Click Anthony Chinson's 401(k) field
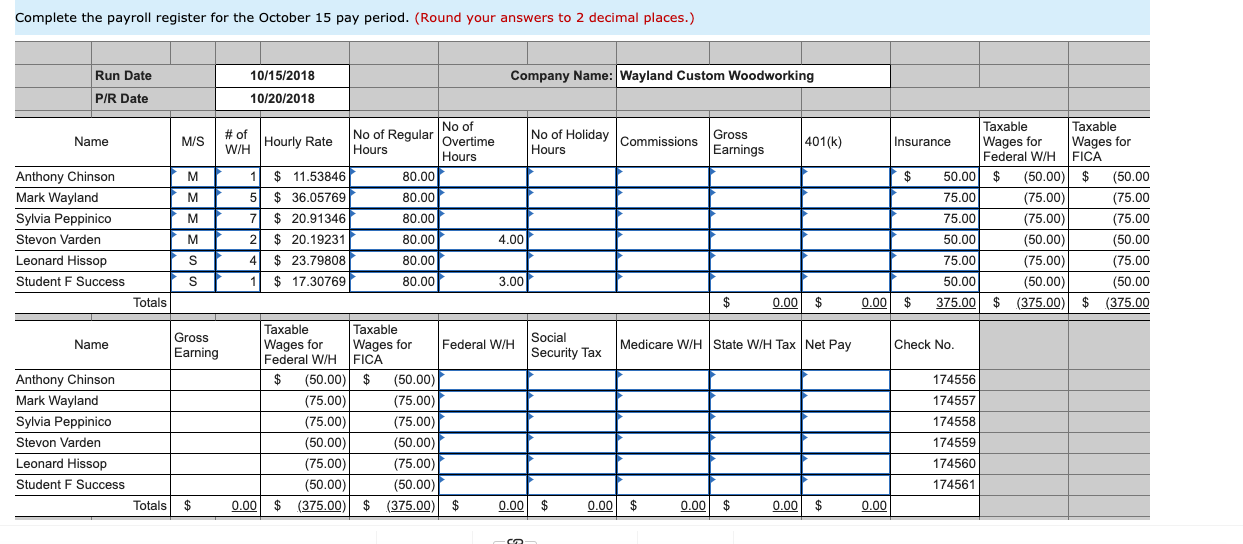The height and width of the screenshot is (544, 1243). (x=845, y=177)
